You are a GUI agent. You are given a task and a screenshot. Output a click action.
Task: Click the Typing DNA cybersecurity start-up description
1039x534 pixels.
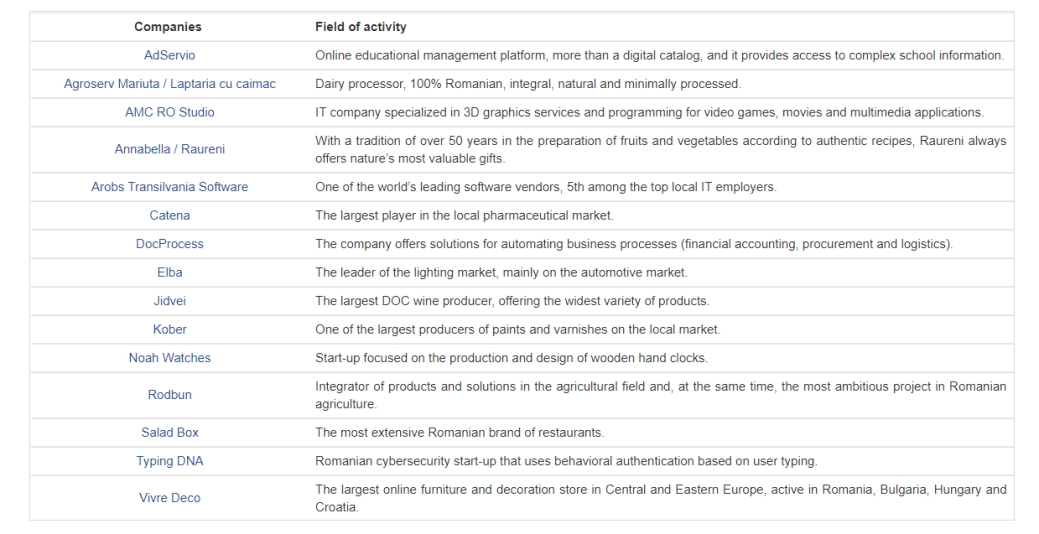click(x=565, y=461)
